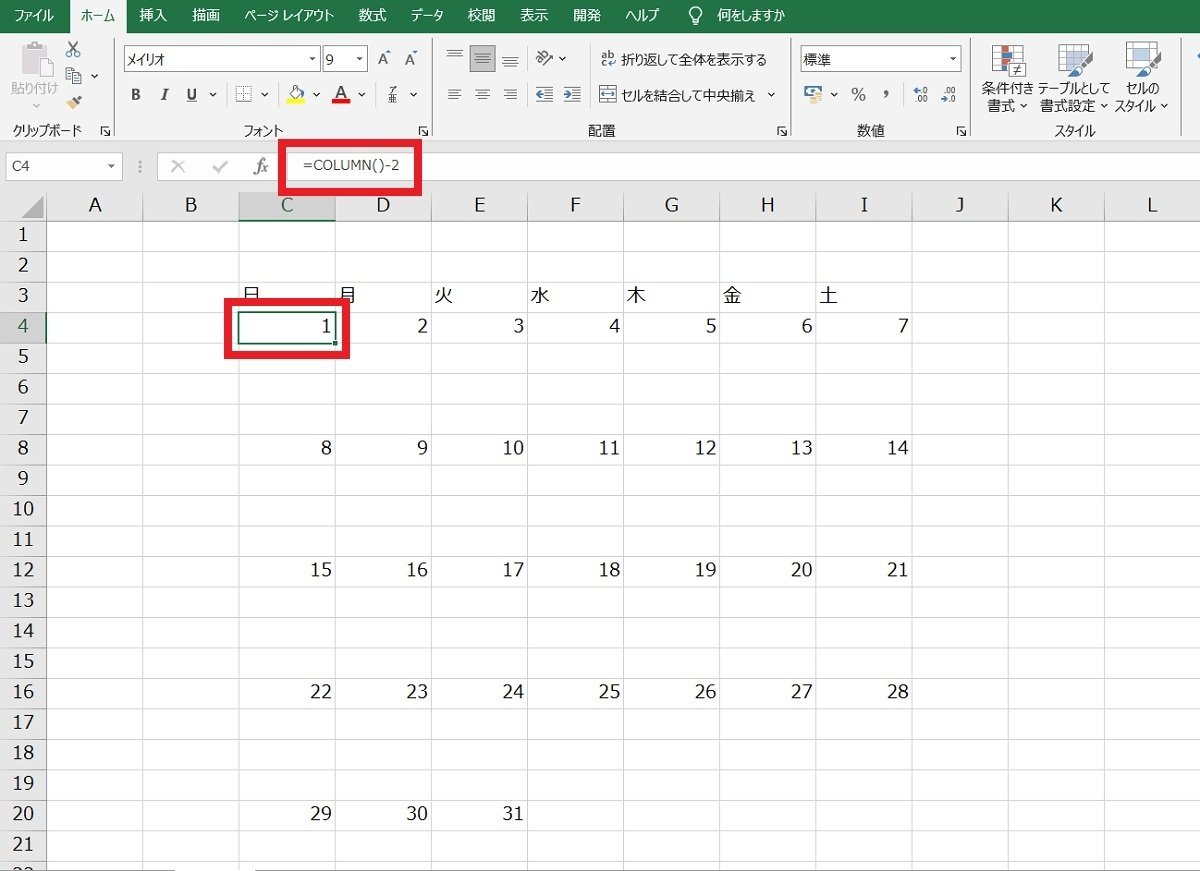Screen dimensions: 1200x871
Task: Click the Copy icon in clipboard group
Action: (x=72, y=73)
